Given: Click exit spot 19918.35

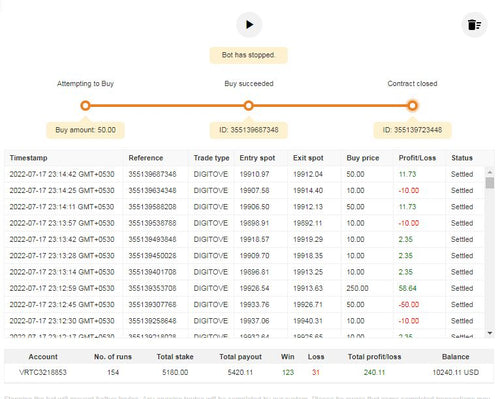Looking at the screenshot, I should coord(308,256).
